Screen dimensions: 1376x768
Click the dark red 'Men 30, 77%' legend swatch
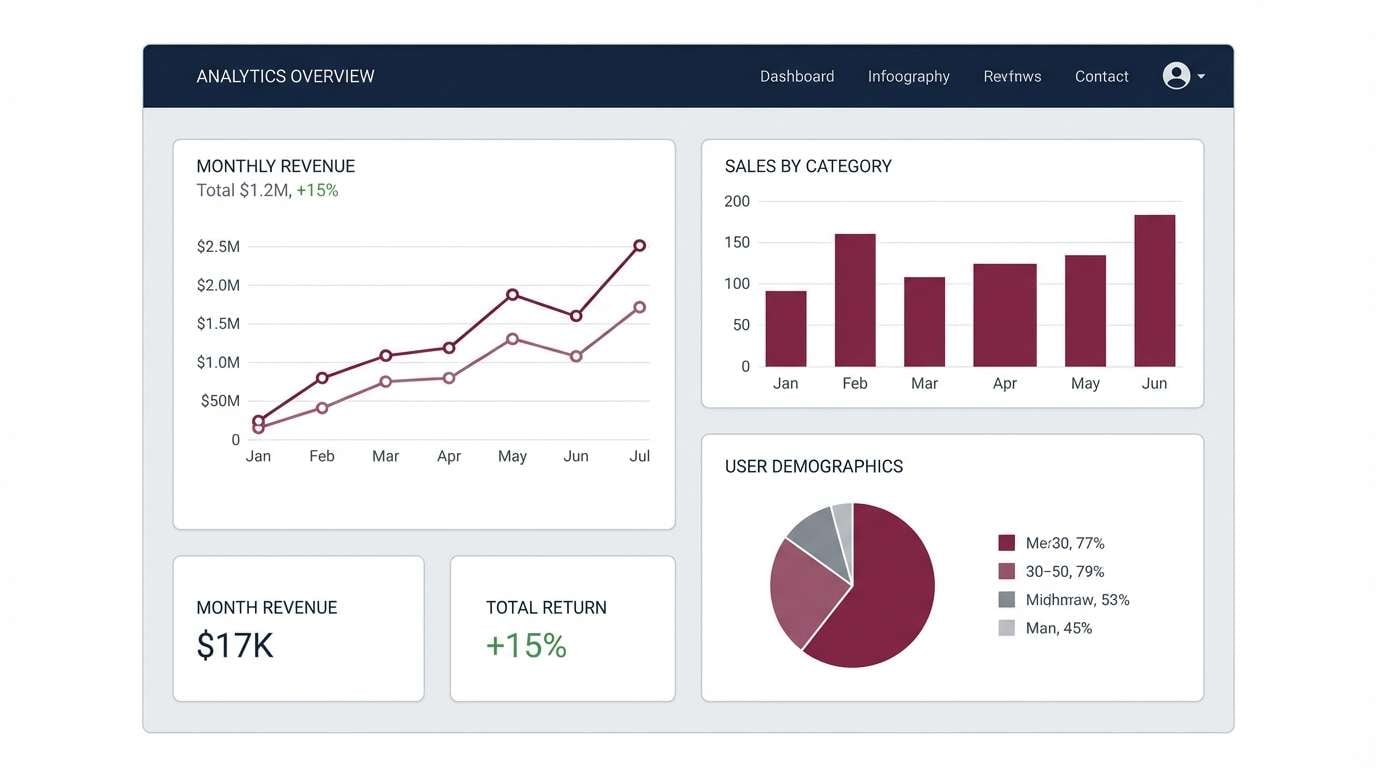coord(1005,542)
